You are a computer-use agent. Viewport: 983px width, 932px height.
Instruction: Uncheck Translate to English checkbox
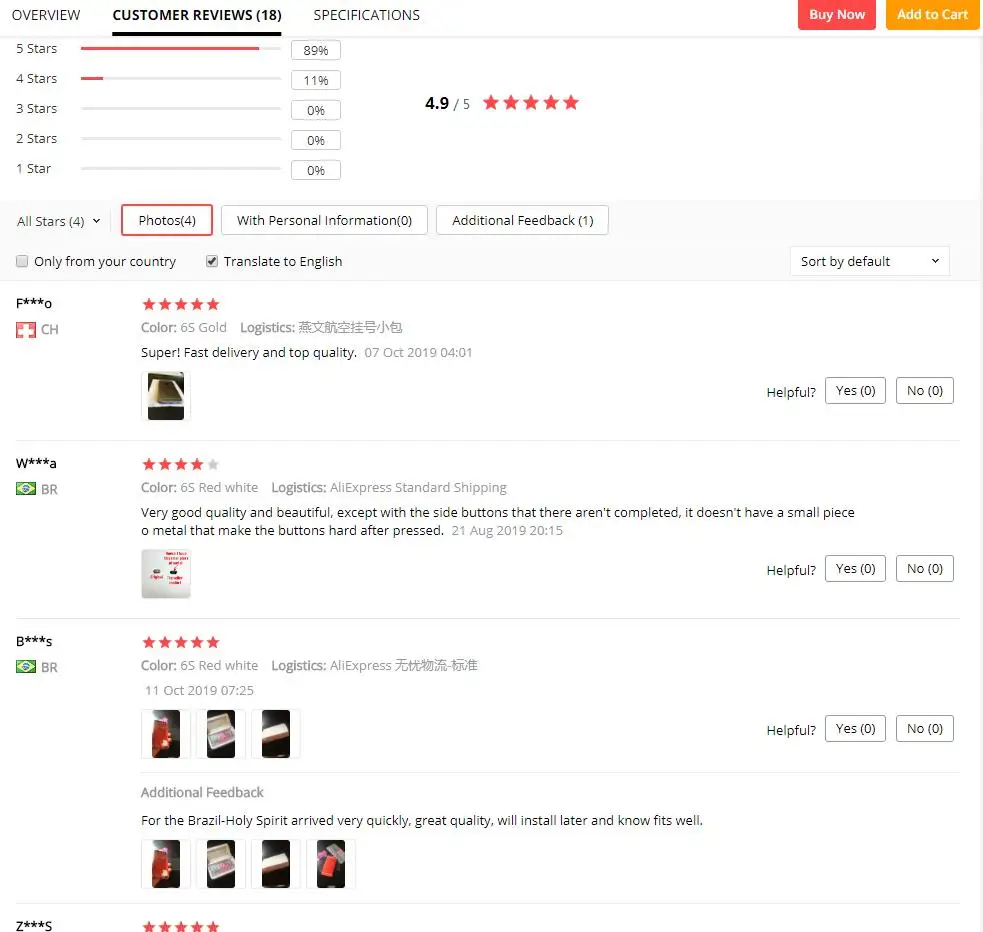[212, 261]
